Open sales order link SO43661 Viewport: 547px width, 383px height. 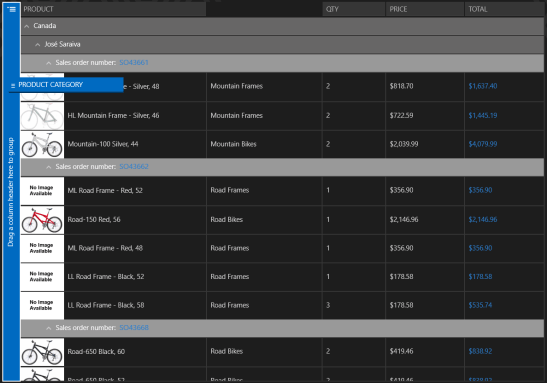[134, 63]
